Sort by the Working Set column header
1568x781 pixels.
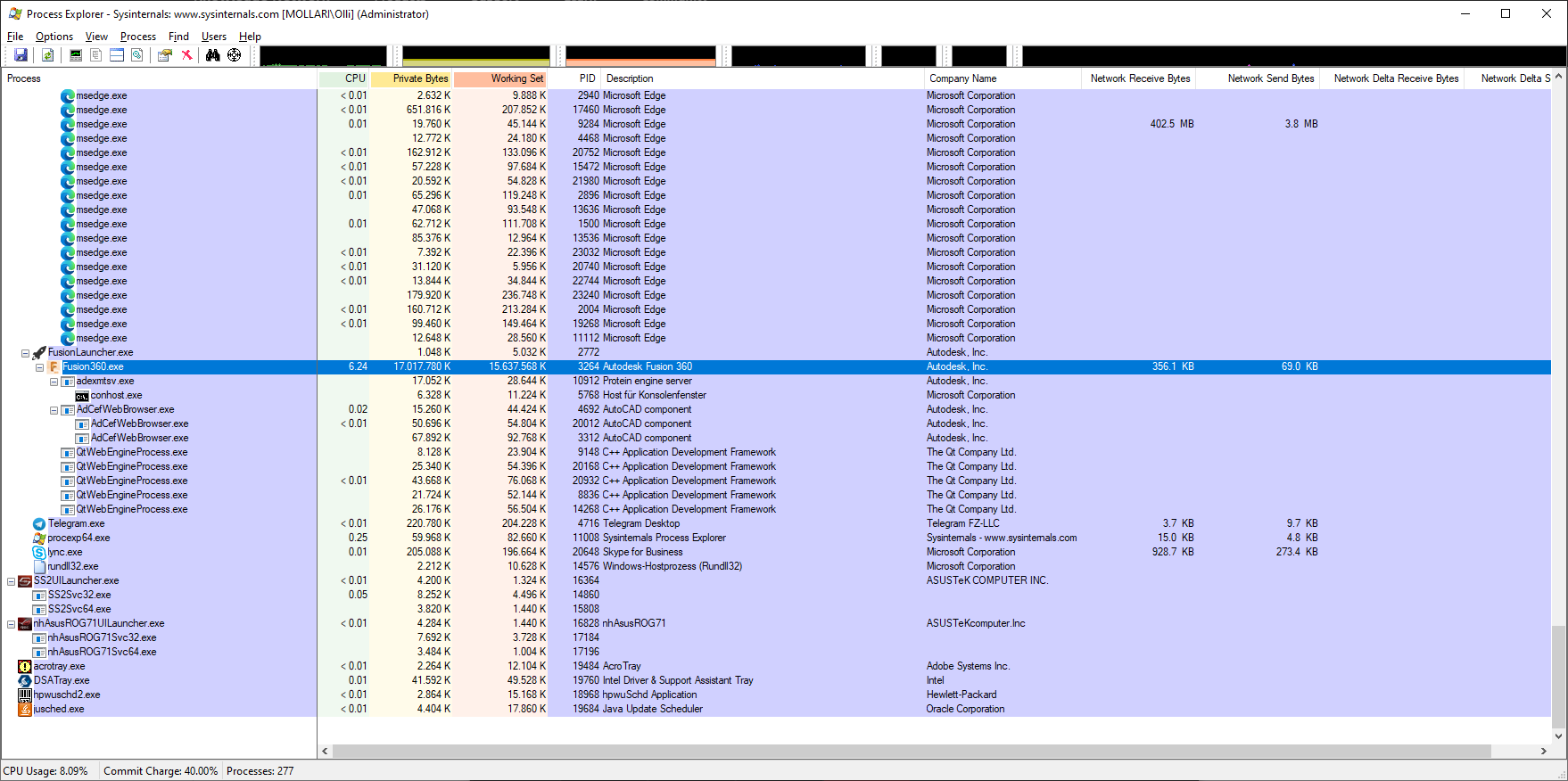500,78
